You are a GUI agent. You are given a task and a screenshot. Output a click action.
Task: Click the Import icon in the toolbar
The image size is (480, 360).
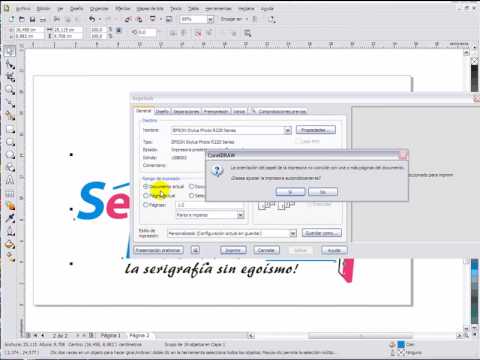tap(128, 19)
